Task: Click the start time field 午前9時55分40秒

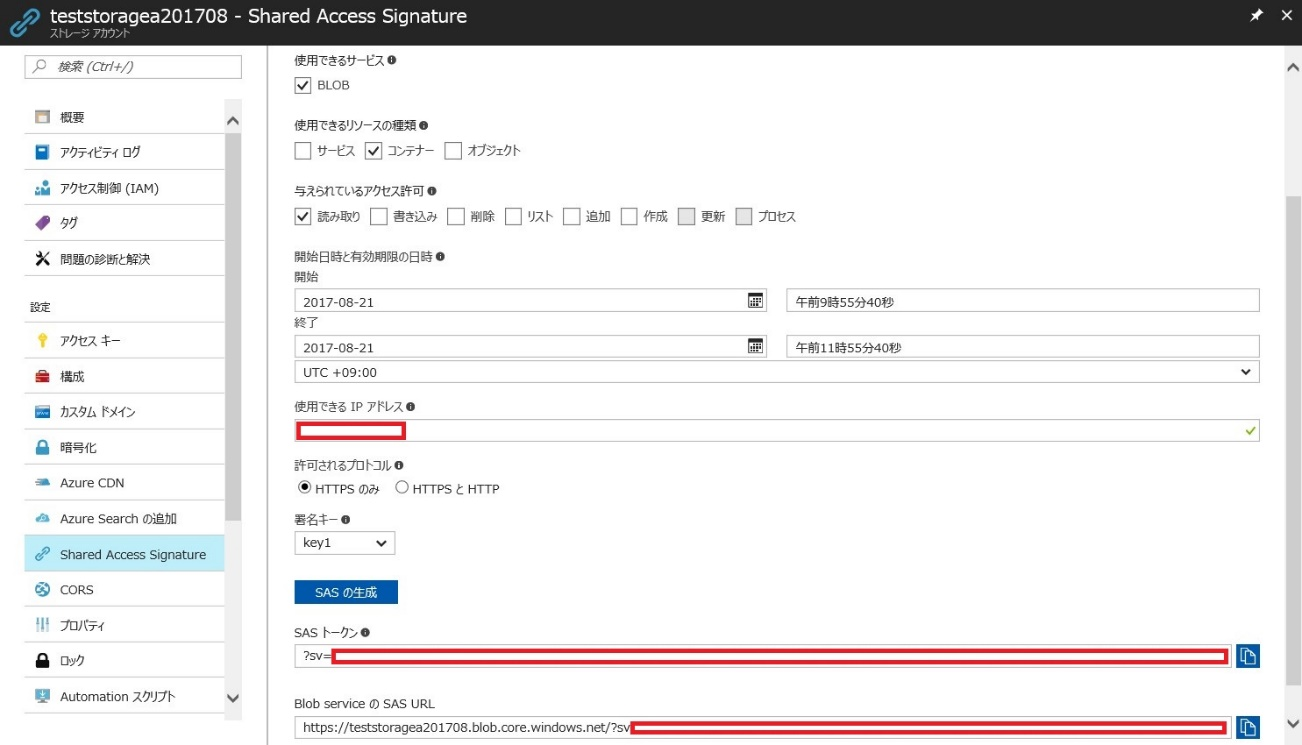Action: (1023, 301)
